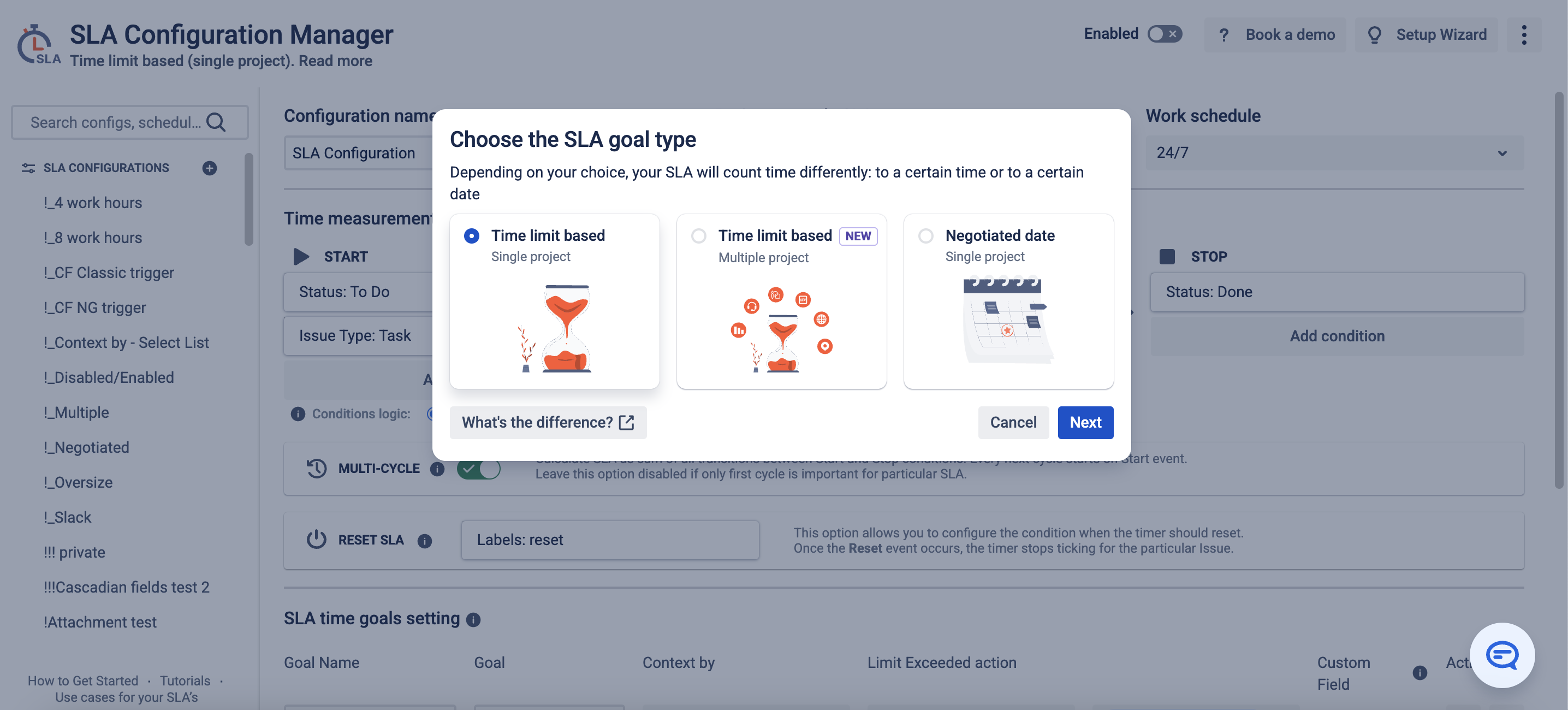
Task: Toggle the Enabled switch in header
Action: tap(1164, 34)
